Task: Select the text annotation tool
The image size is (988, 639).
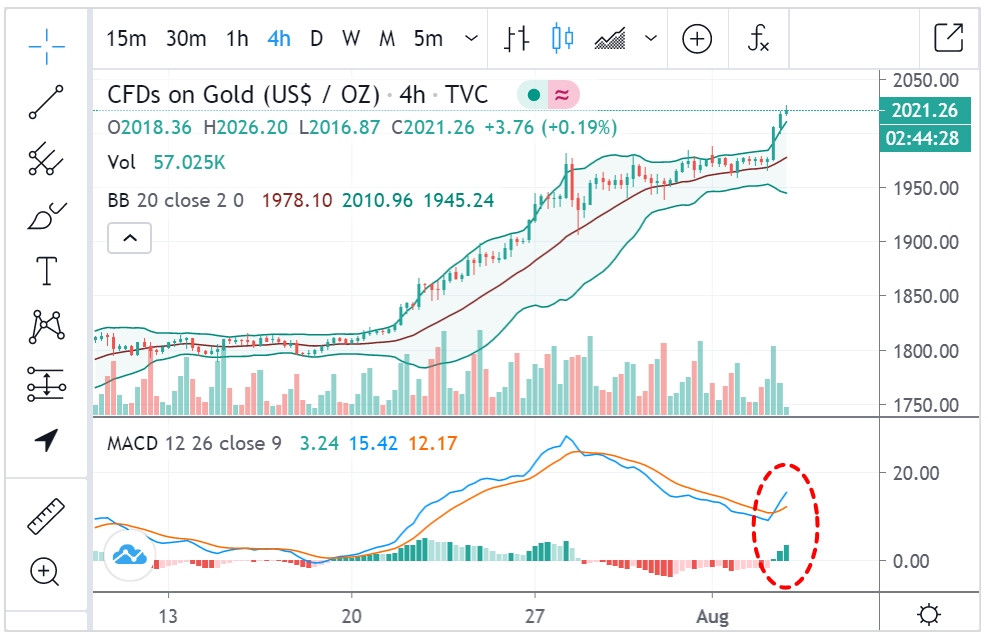Action: pyautogui.click(x=46, y=270)
